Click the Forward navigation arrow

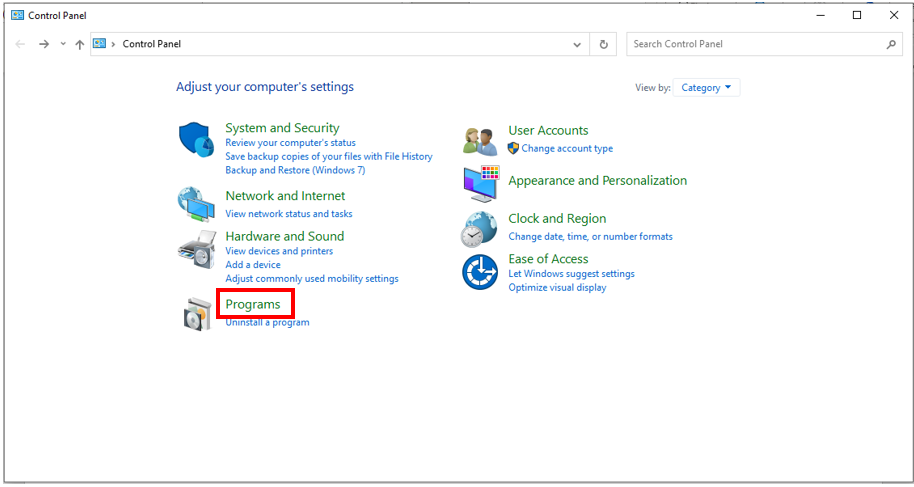44,44
